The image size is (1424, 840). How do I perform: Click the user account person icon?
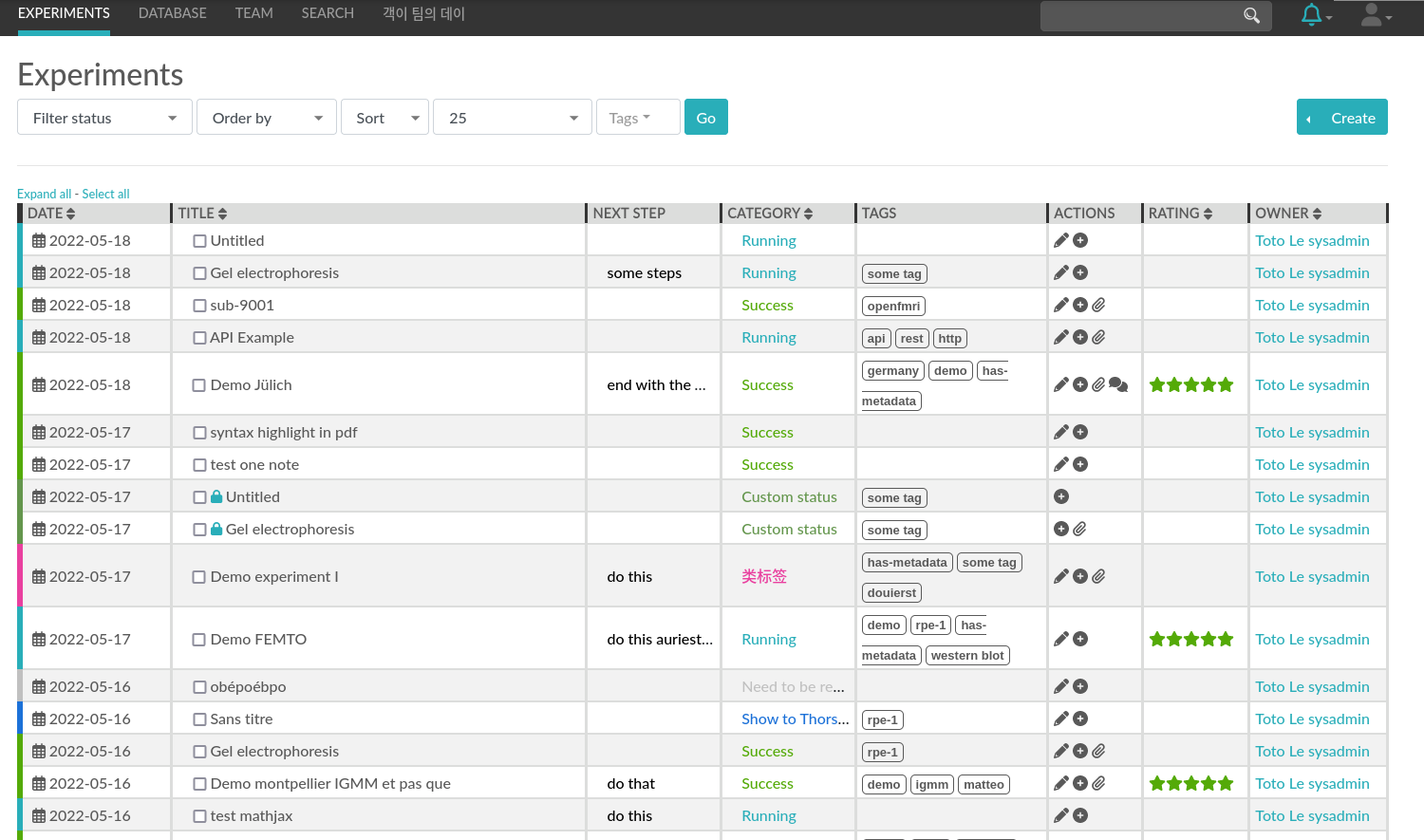pyautogui.click(x=1369, y=13)
